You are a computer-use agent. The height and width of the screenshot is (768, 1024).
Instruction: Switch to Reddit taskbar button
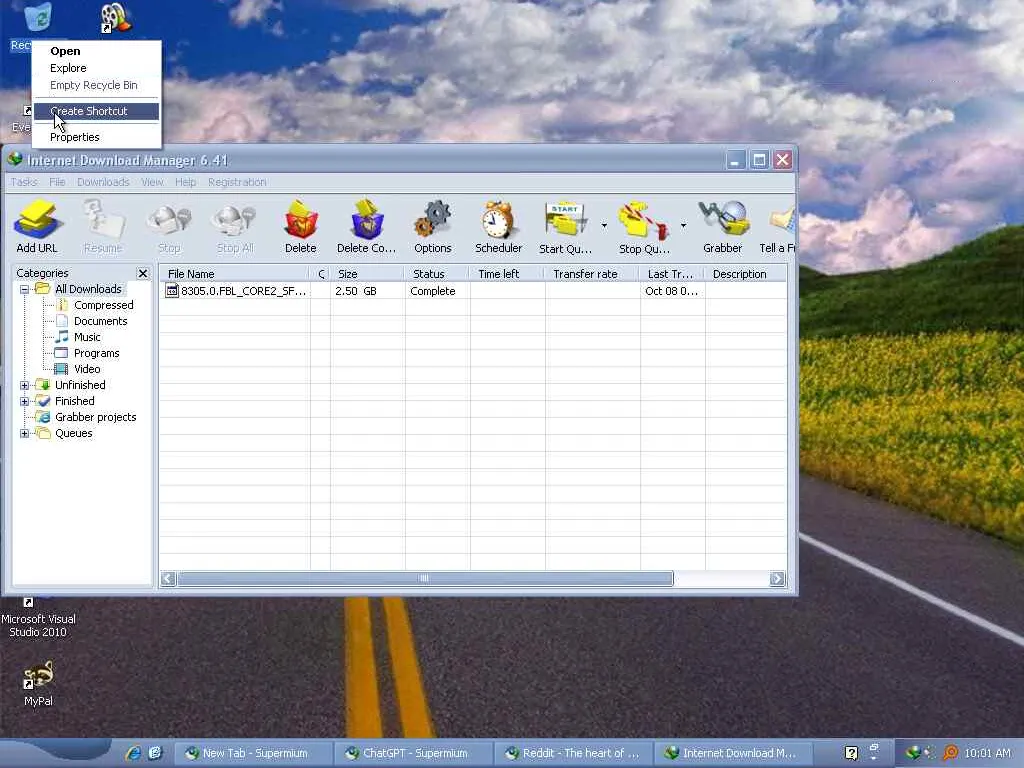(x=573, y=753)
